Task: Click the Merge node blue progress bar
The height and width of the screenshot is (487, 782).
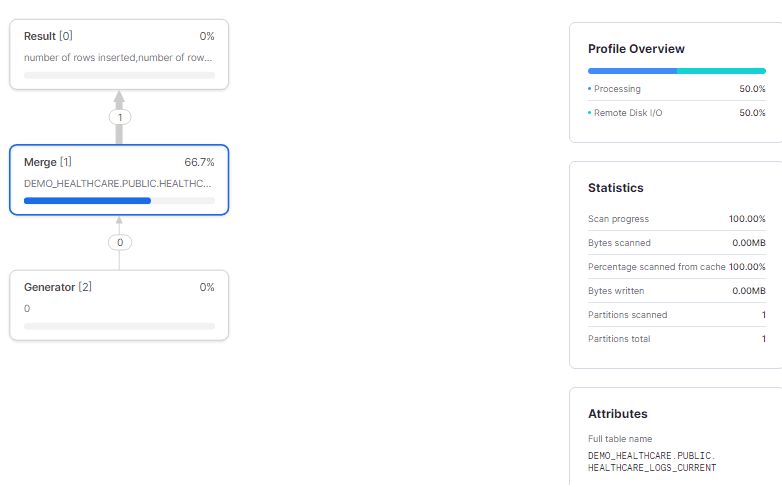Action: coord(87,201)
